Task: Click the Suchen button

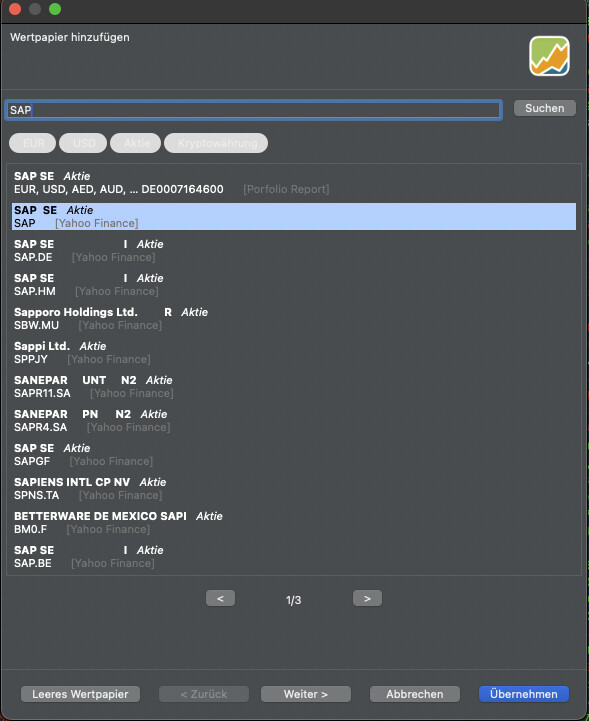Action: 544,108
